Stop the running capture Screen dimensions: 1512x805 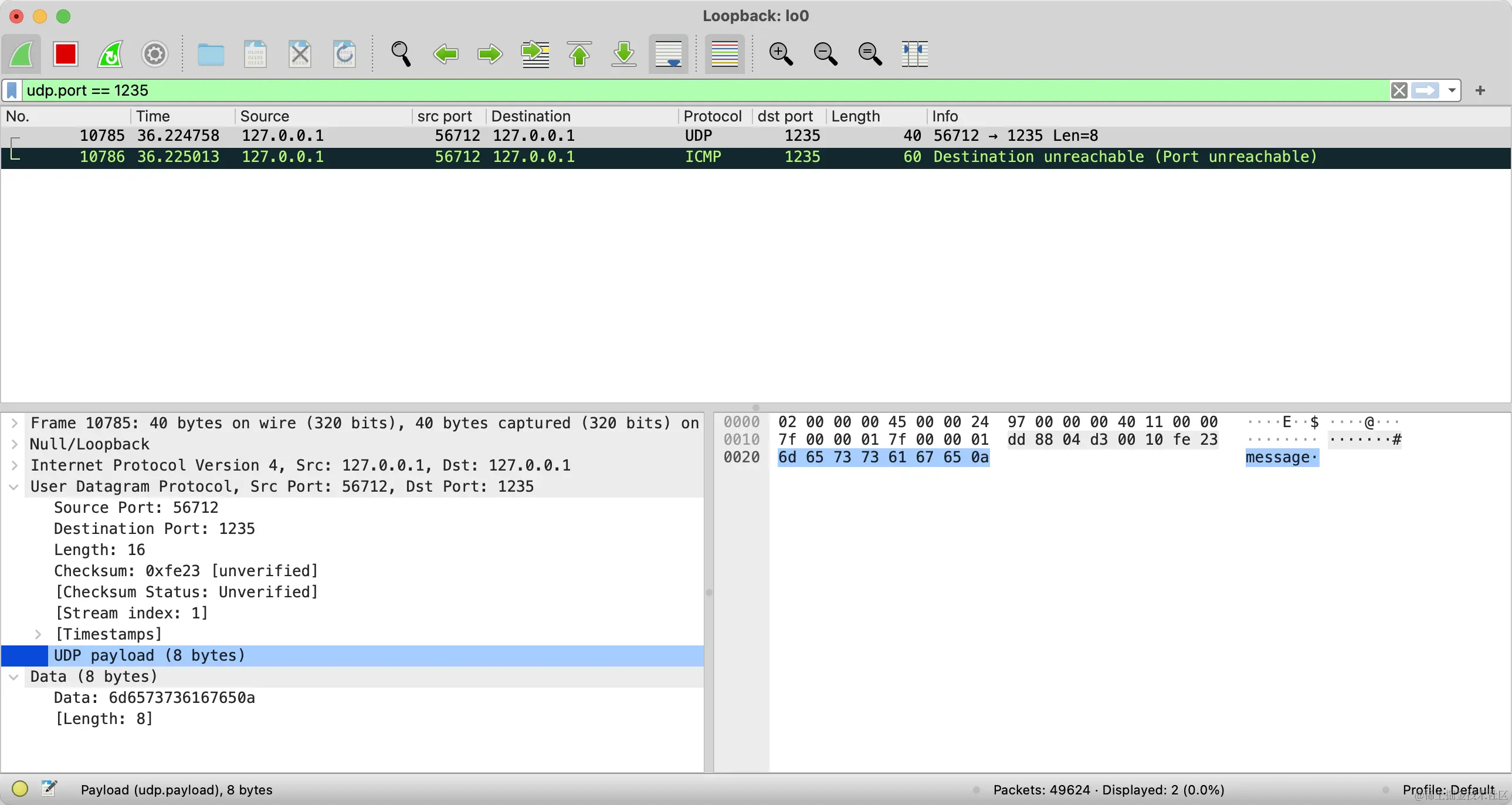(65, 54)
